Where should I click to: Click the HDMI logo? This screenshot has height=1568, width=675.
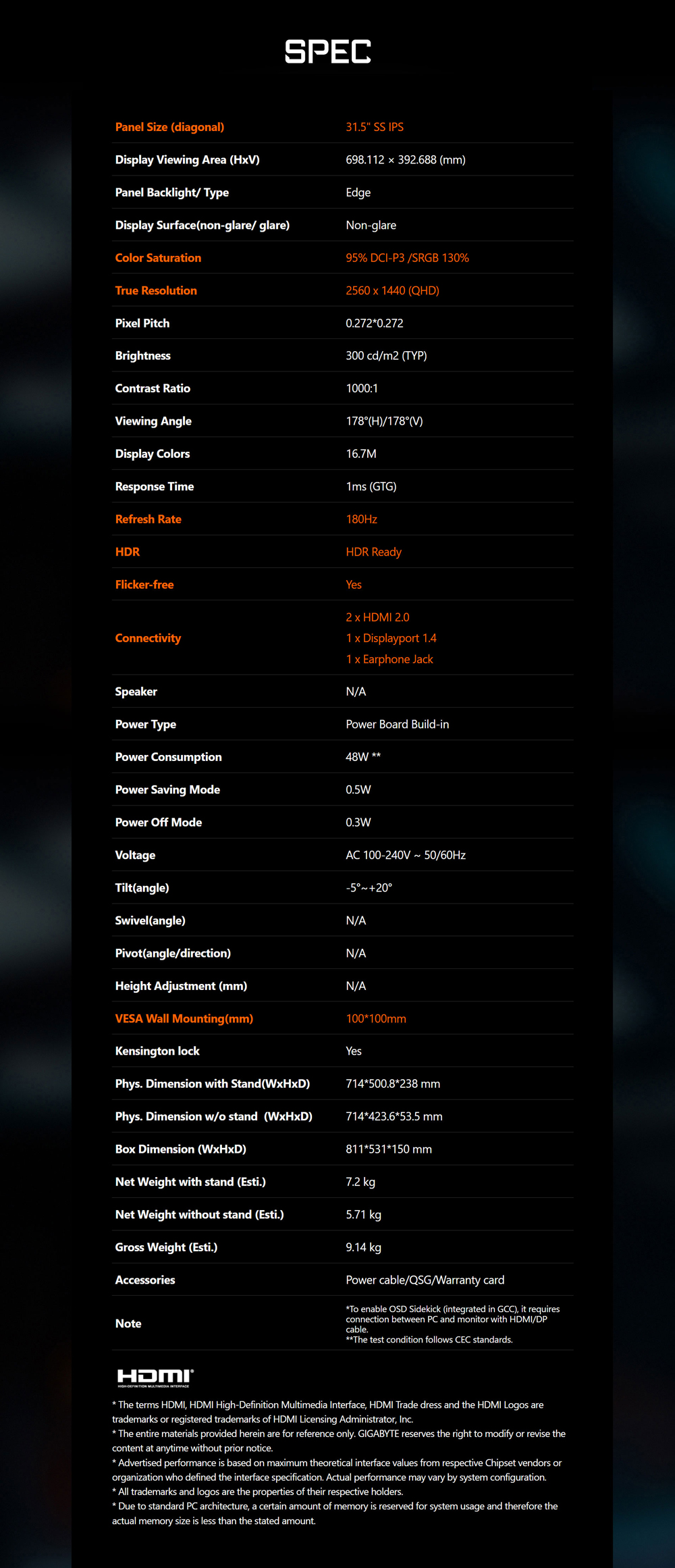click(155, 1377)
